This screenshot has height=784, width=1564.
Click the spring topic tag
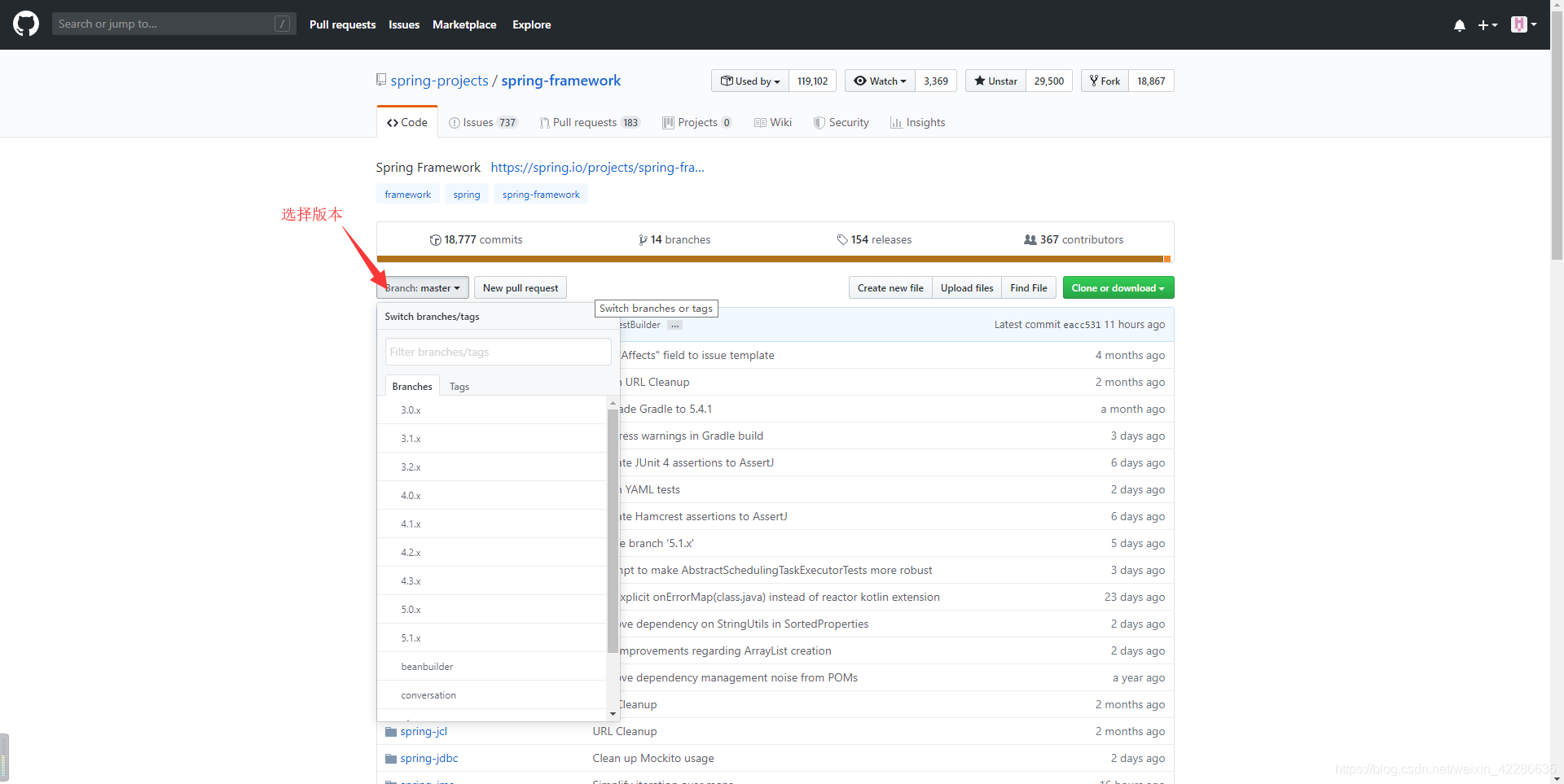(467, 195)
